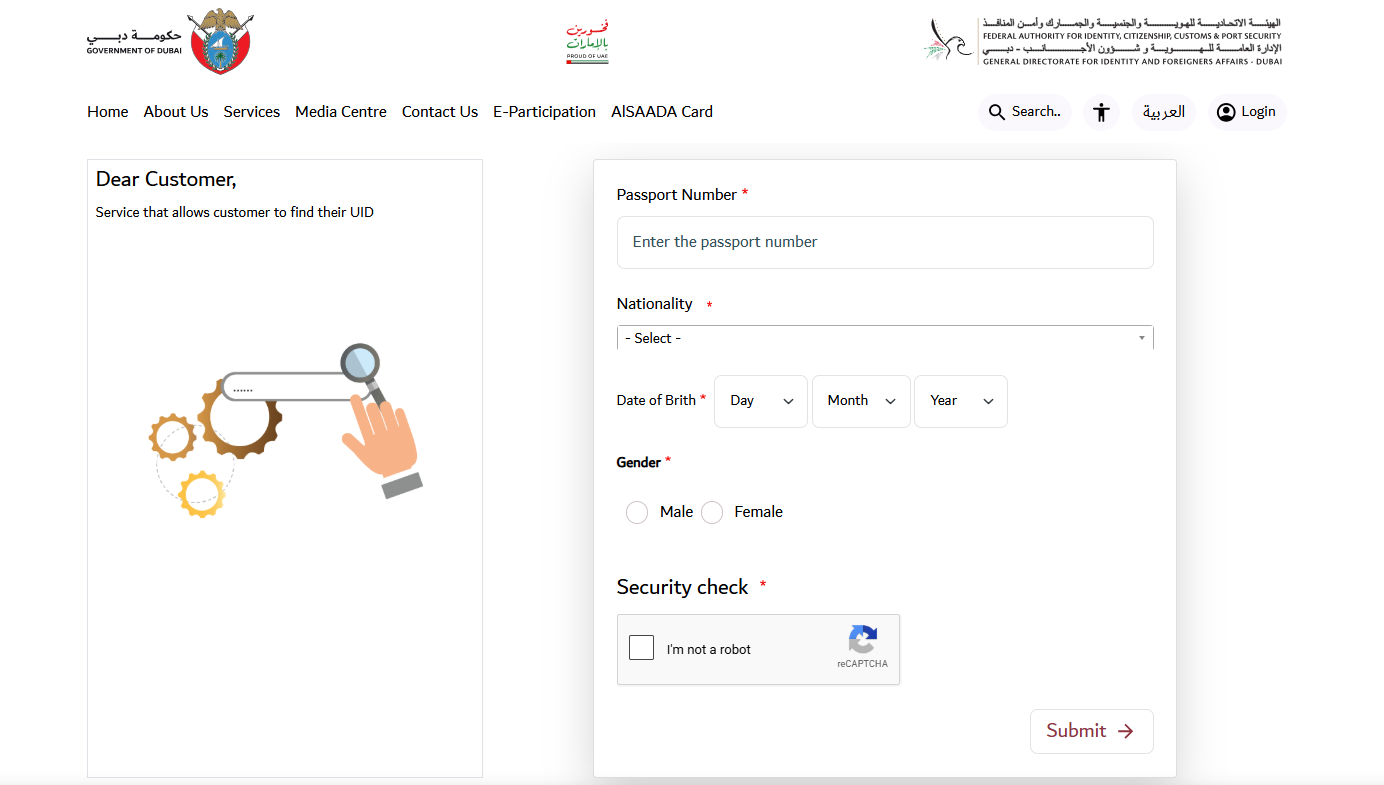1384x785 pixels.
Task: Select Female gender radio button
Action: tap(712, 513)
